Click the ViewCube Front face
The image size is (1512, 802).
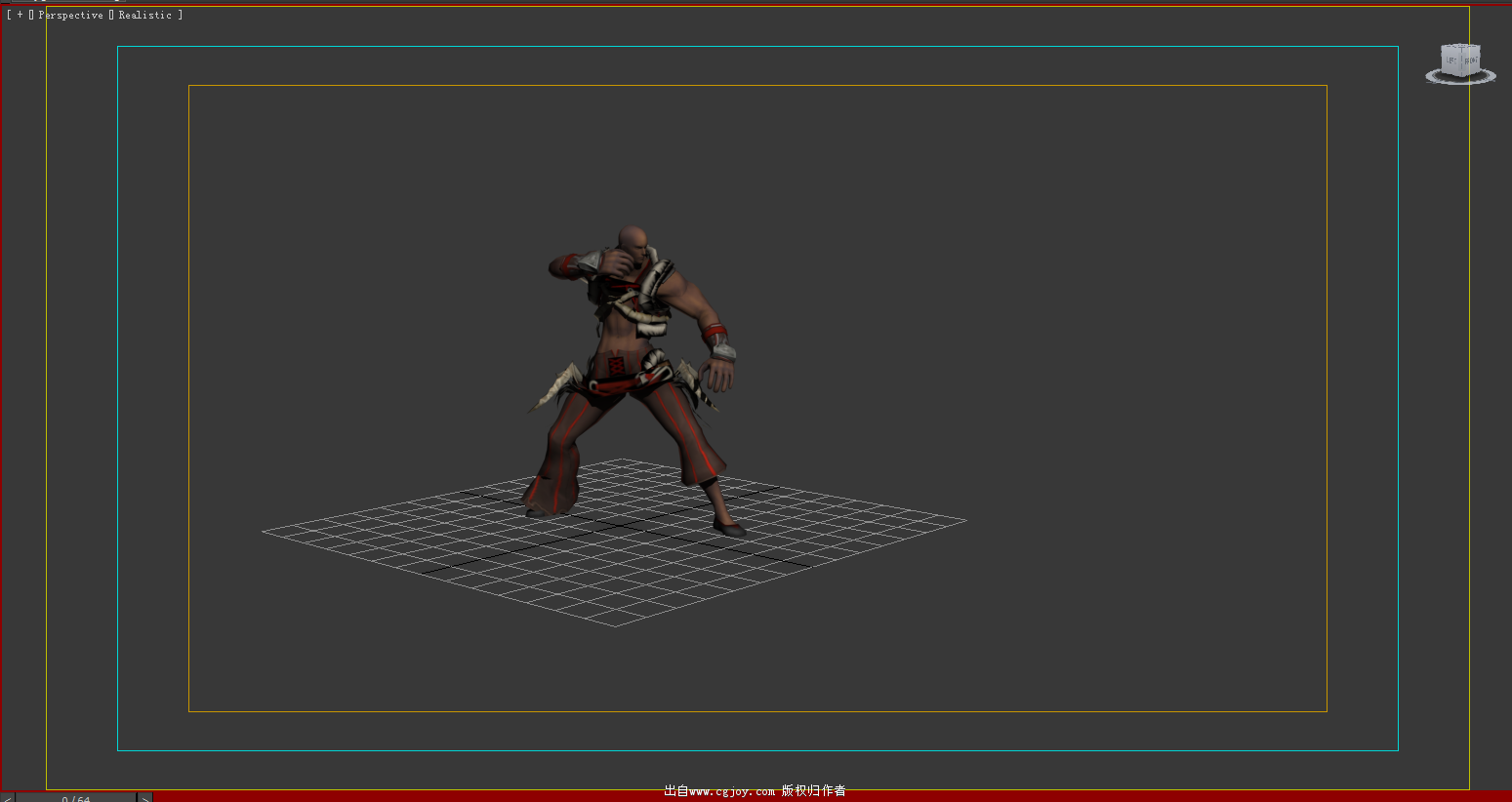1470,60
